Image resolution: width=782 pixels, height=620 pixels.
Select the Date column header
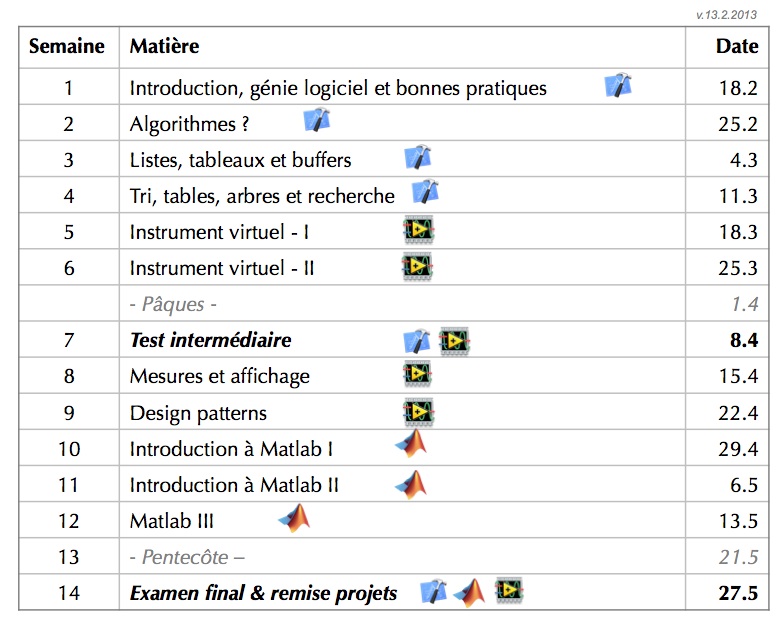pos(737,46)
